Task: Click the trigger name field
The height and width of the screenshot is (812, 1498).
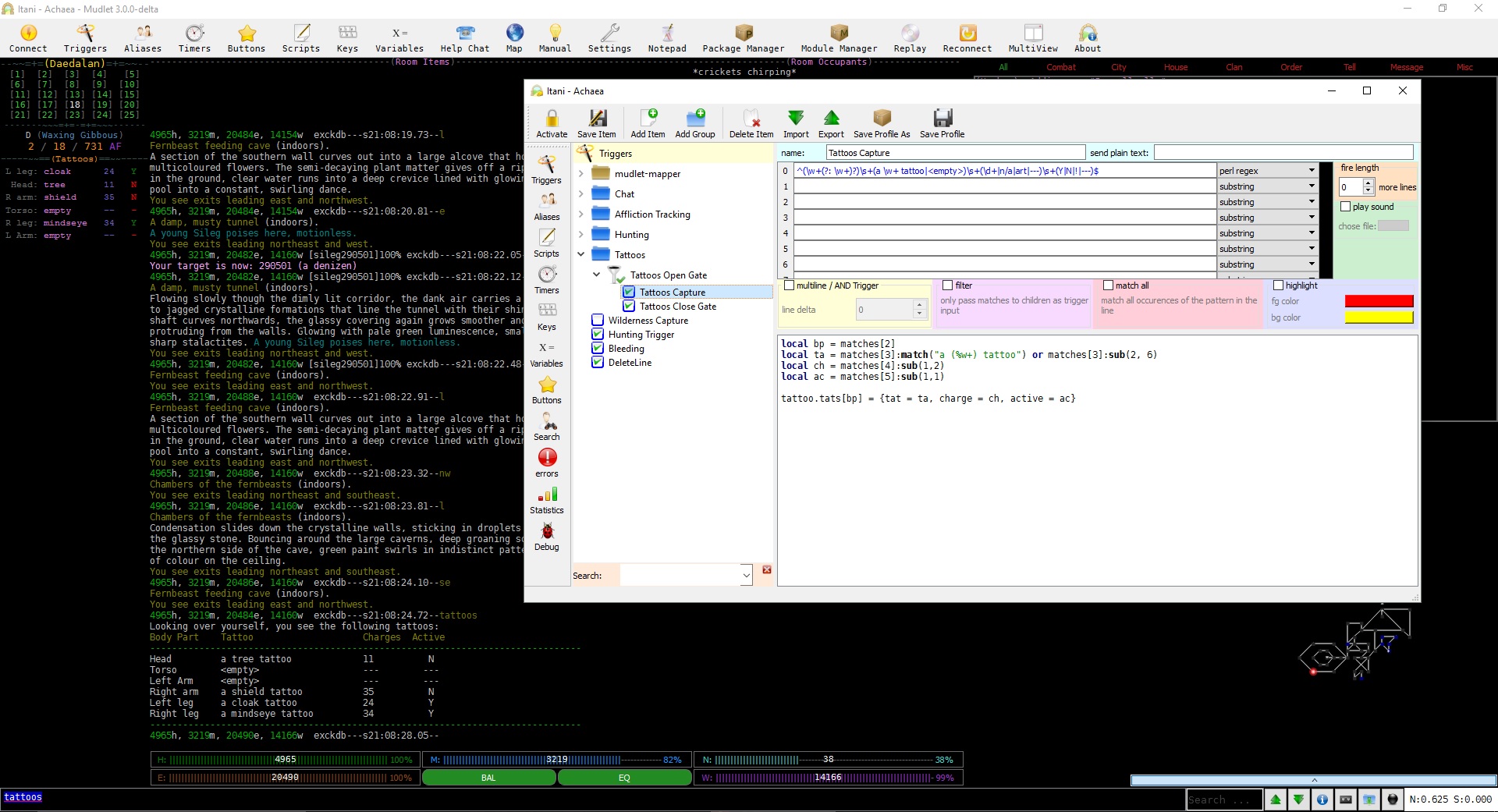Action: (x=956, y=153)
